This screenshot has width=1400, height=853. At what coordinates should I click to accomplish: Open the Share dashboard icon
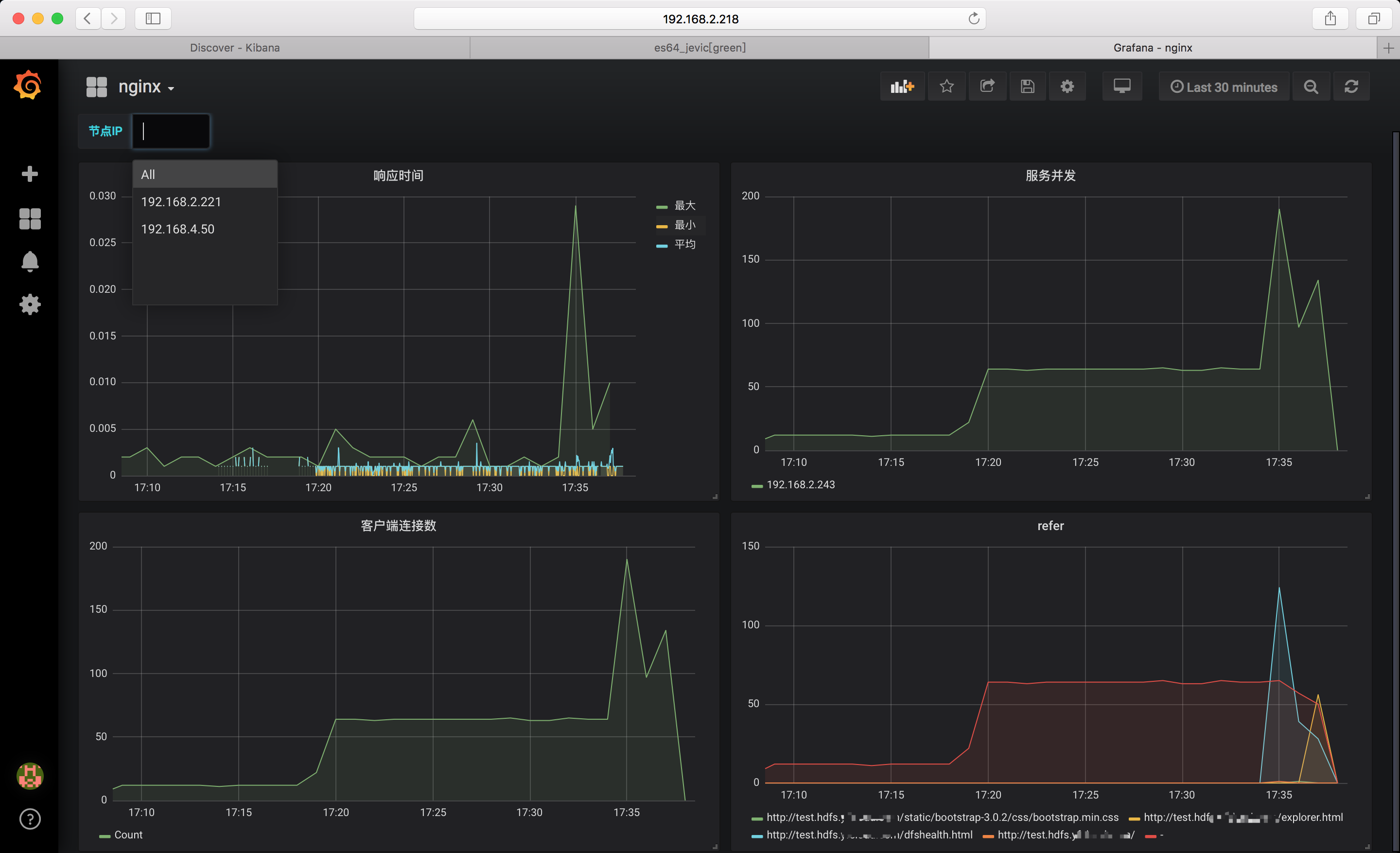point(987,87)
